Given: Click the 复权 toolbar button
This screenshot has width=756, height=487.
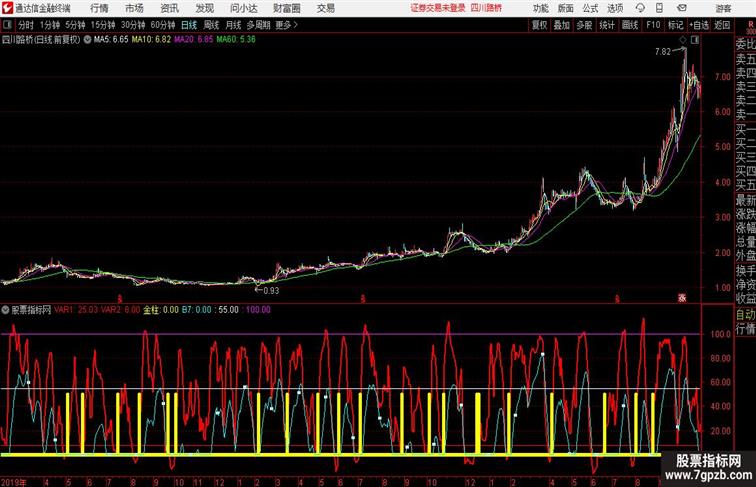Looking at the screenshot, I should pyautogui.click(x=540, y=25).
